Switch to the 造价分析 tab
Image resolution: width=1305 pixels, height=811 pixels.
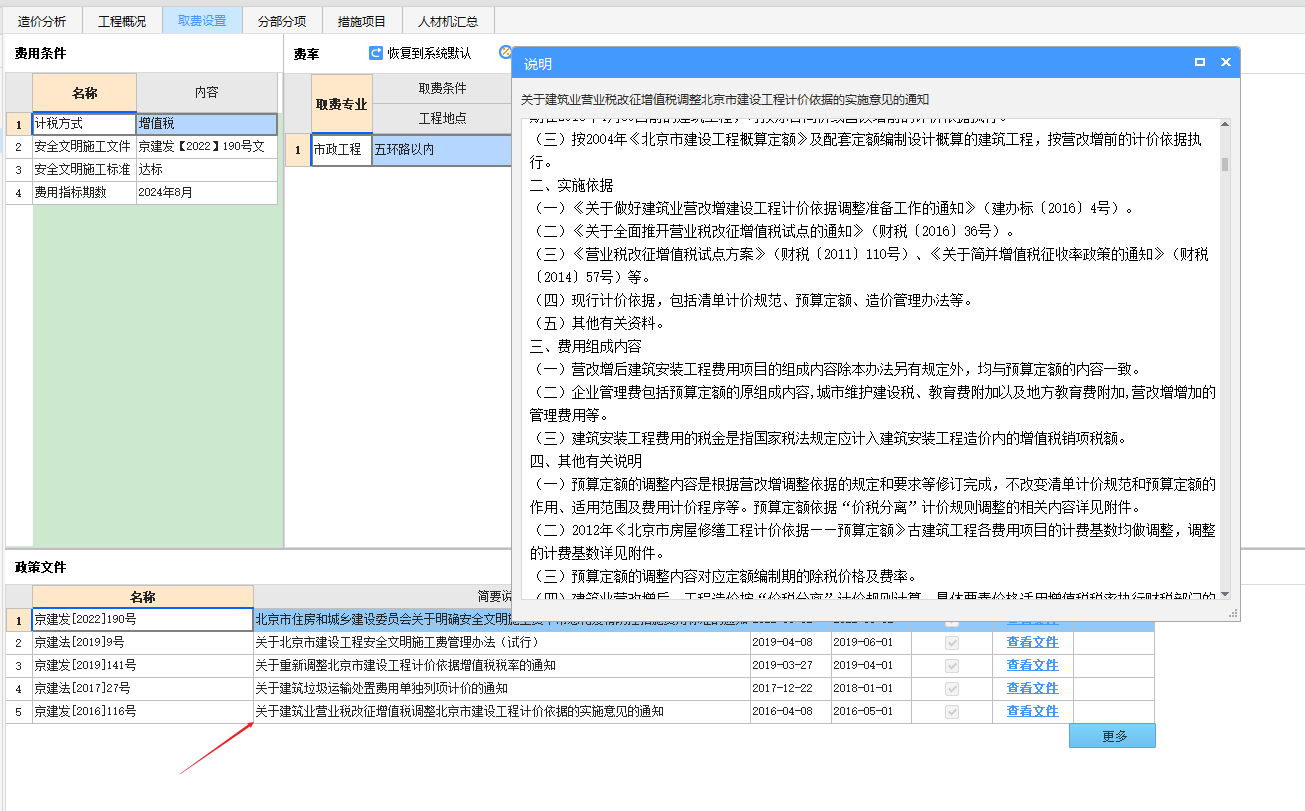point(42,21)
